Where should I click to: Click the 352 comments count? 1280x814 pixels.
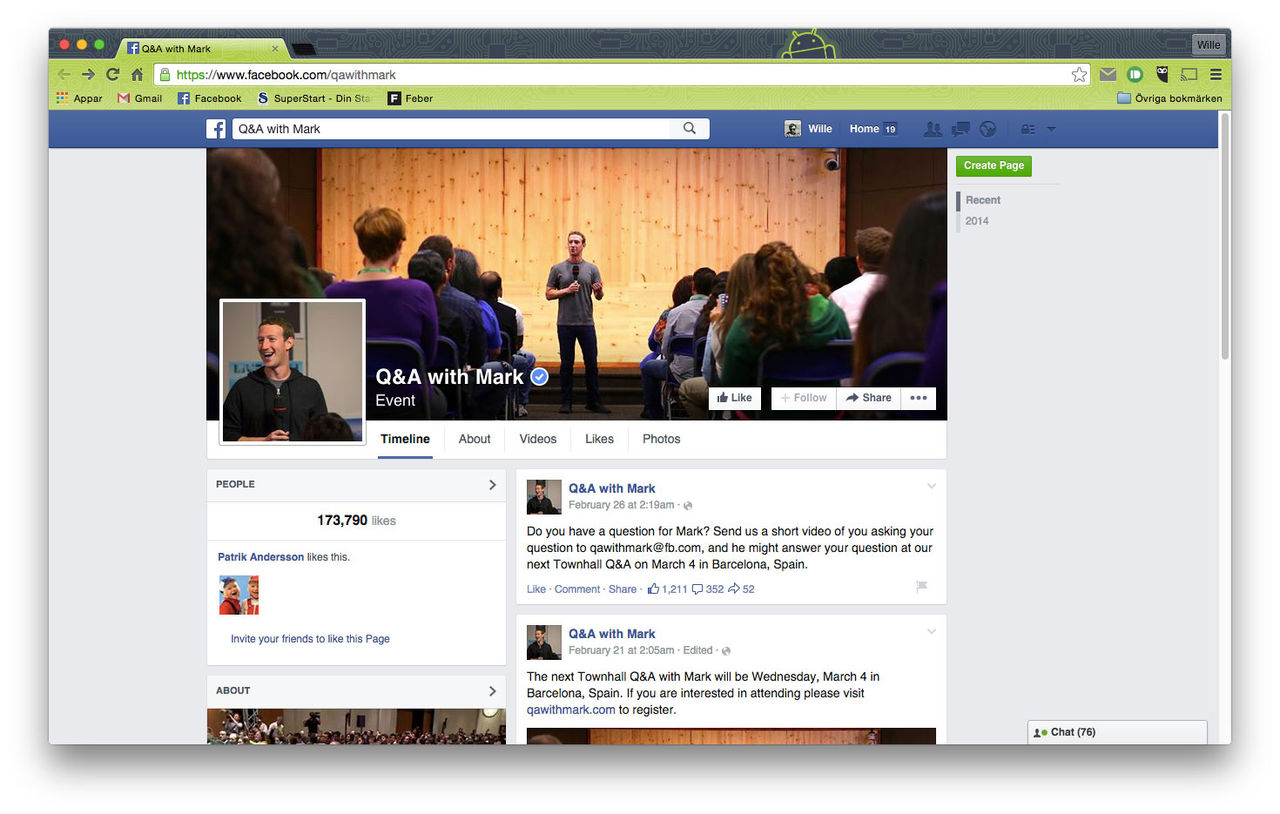708,589
